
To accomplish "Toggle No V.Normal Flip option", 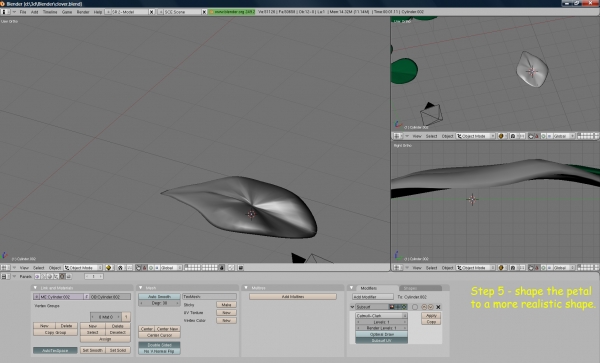I will pyautogui.click(x=159, y=351).
